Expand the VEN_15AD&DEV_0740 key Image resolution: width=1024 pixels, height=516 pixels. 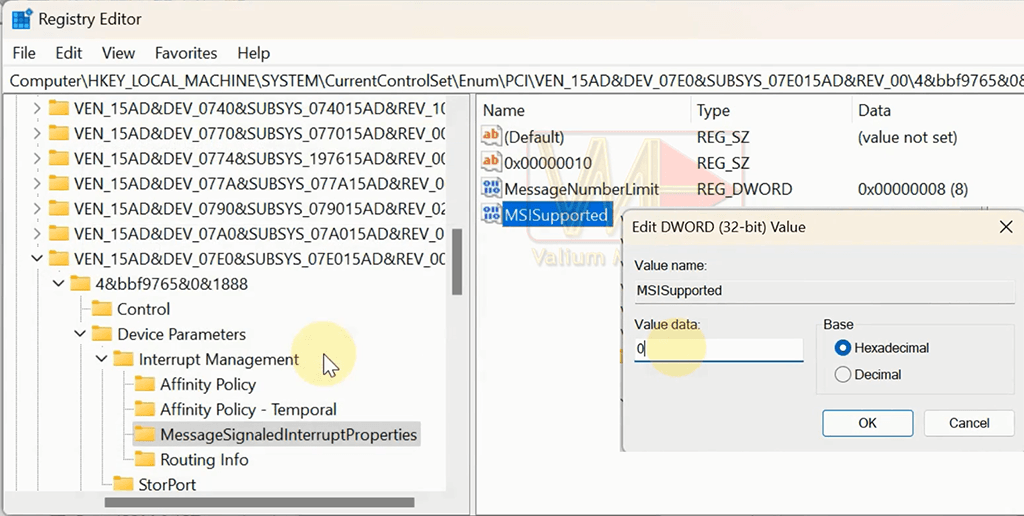point(37,108)
